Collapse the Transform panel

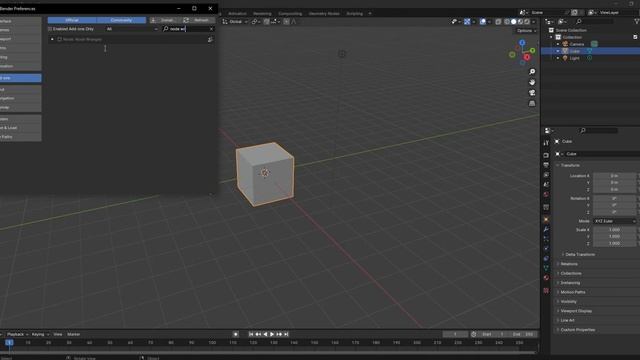[x=570, y=165]
